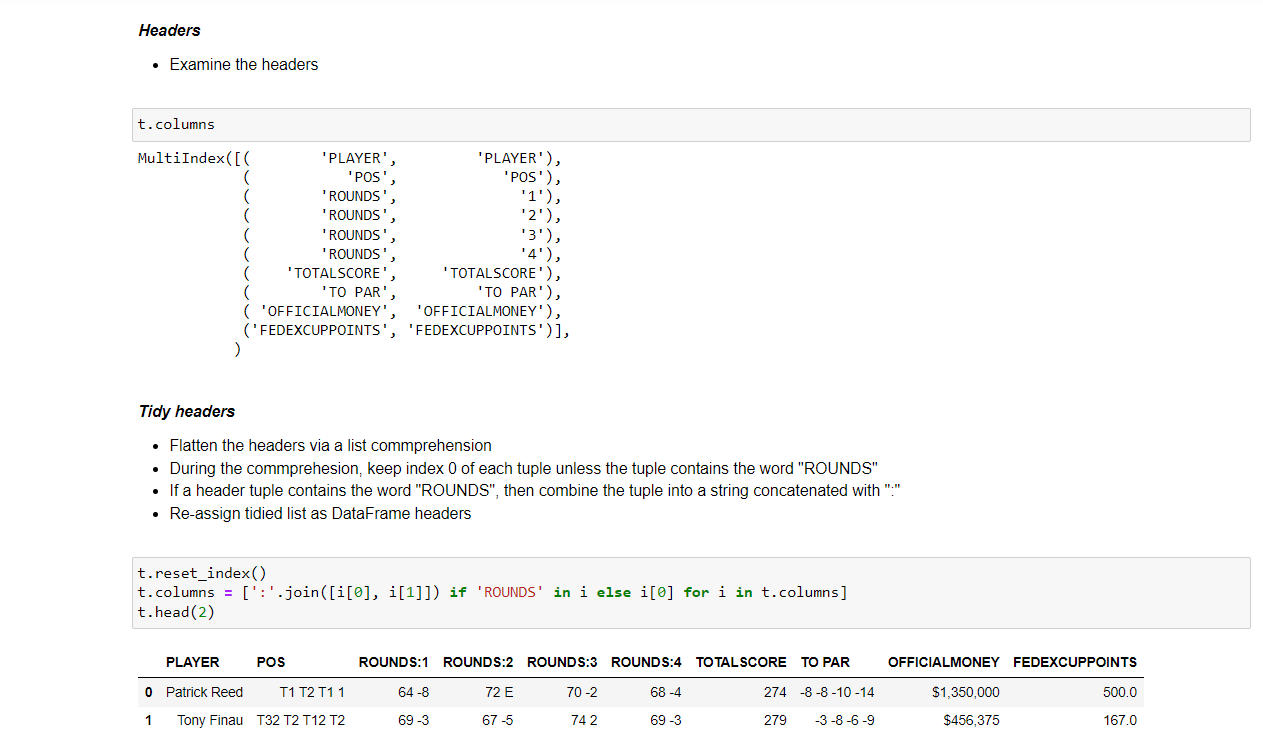Click the t.head(2) code line
This screenshot has height=746, width=1263.
[176, 612]
